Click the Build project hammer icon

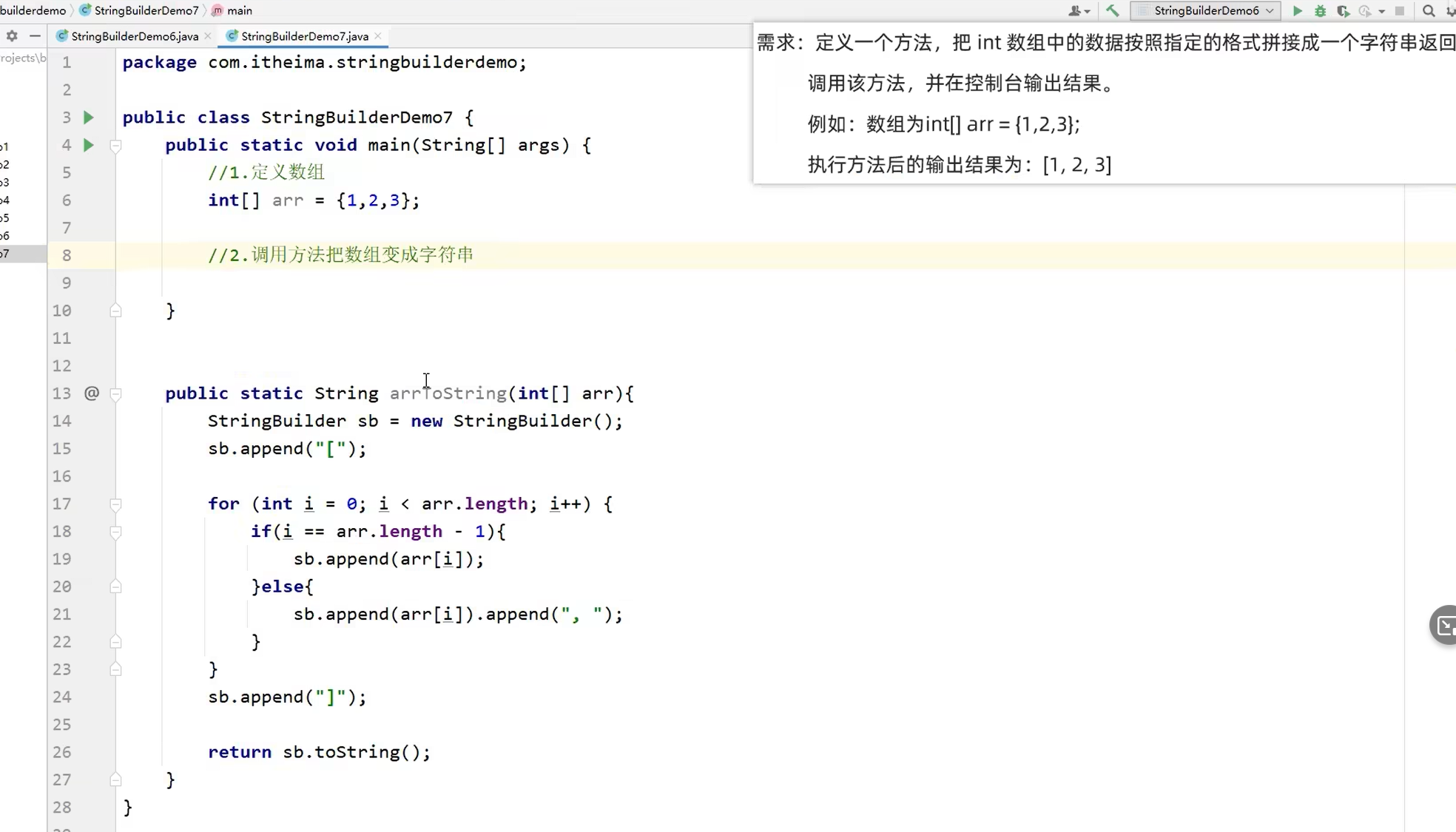point(1112,10)
